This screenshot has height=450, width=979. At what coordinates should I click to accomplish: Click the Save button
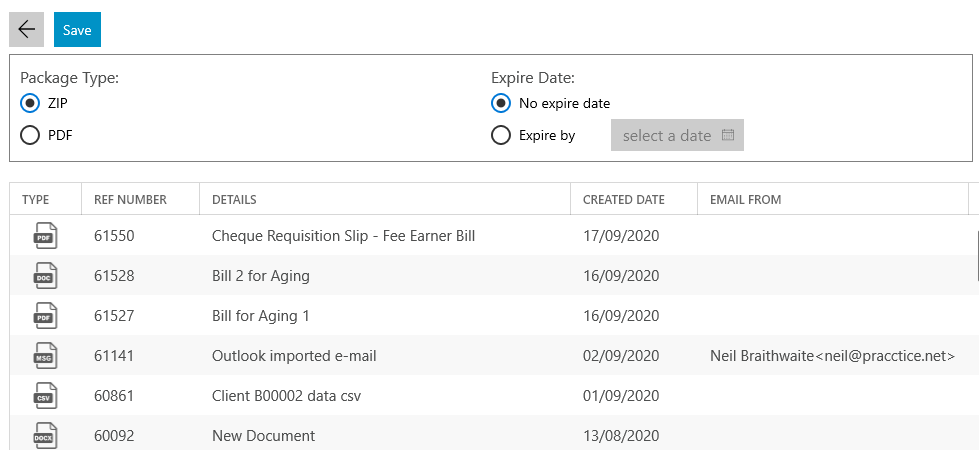(77, 29)
